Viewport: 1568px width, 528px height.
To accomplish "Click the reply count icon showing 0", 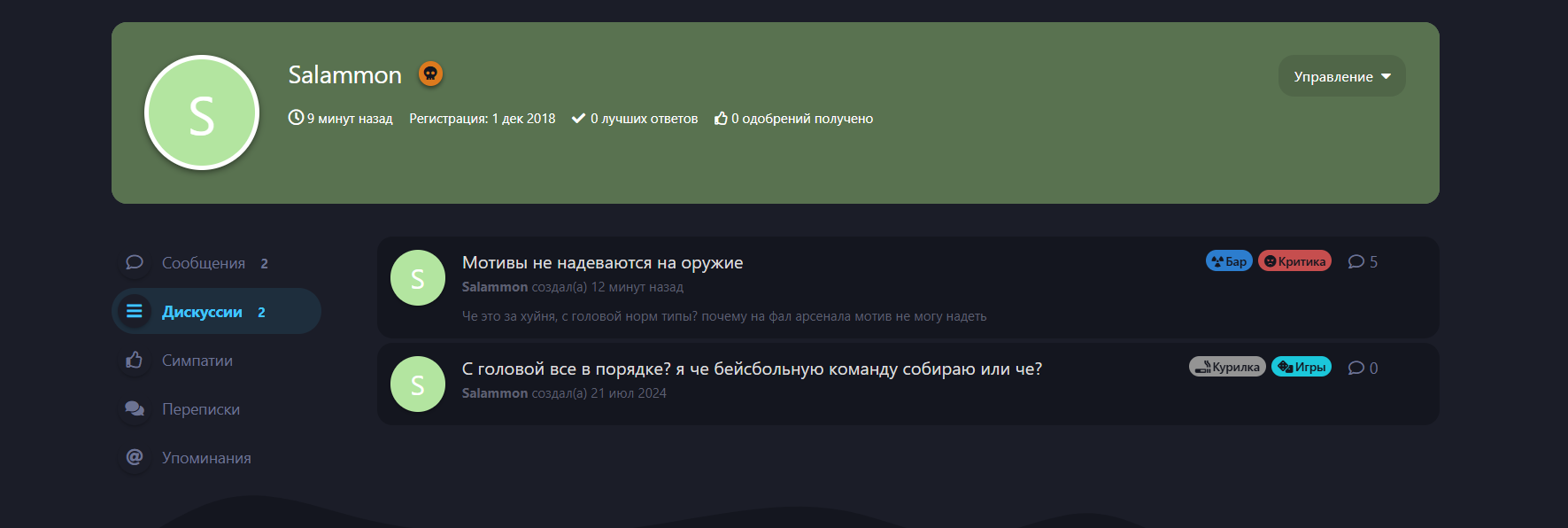I will coord(1356,368).
